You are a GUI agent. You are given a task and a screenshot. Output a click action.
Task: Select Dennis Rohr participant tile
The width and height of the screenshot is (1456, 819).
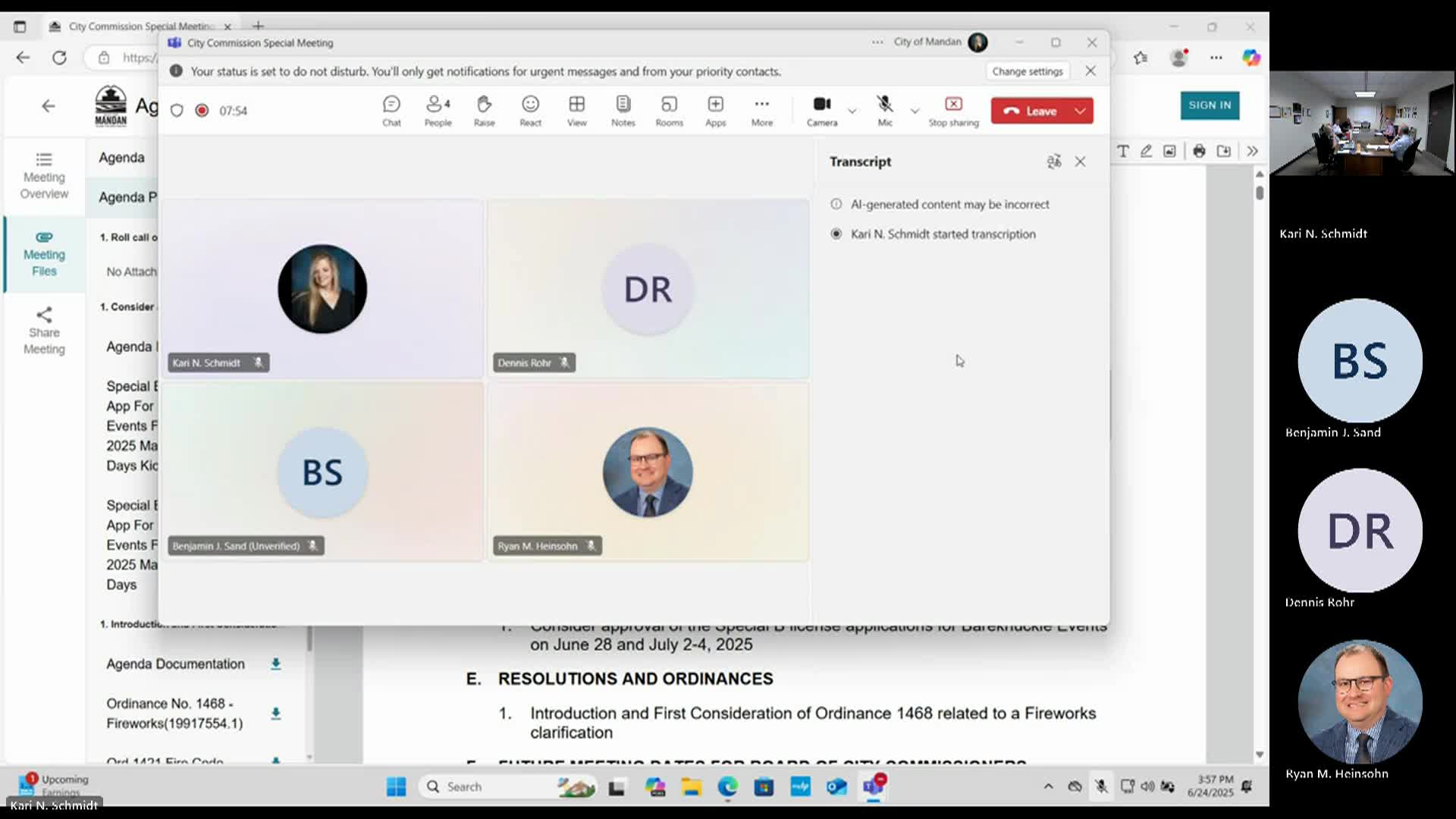click(x=648, y=288)
